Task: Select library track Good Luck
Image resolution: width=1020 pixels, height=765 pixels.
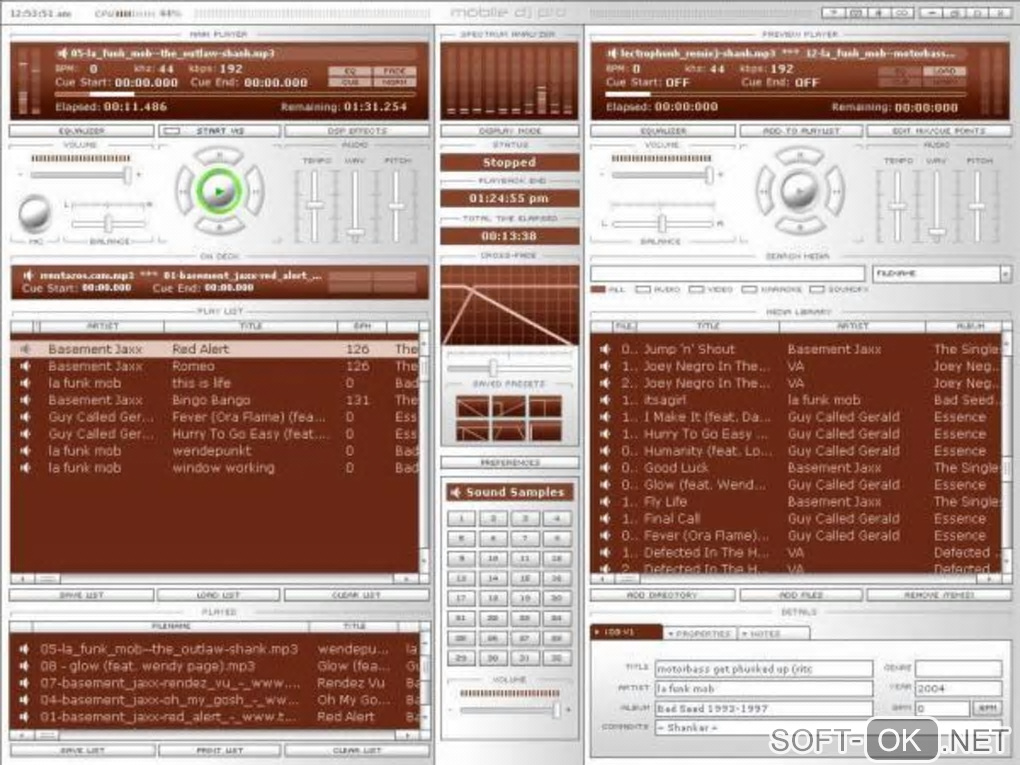Action: (x=796, y=468)
